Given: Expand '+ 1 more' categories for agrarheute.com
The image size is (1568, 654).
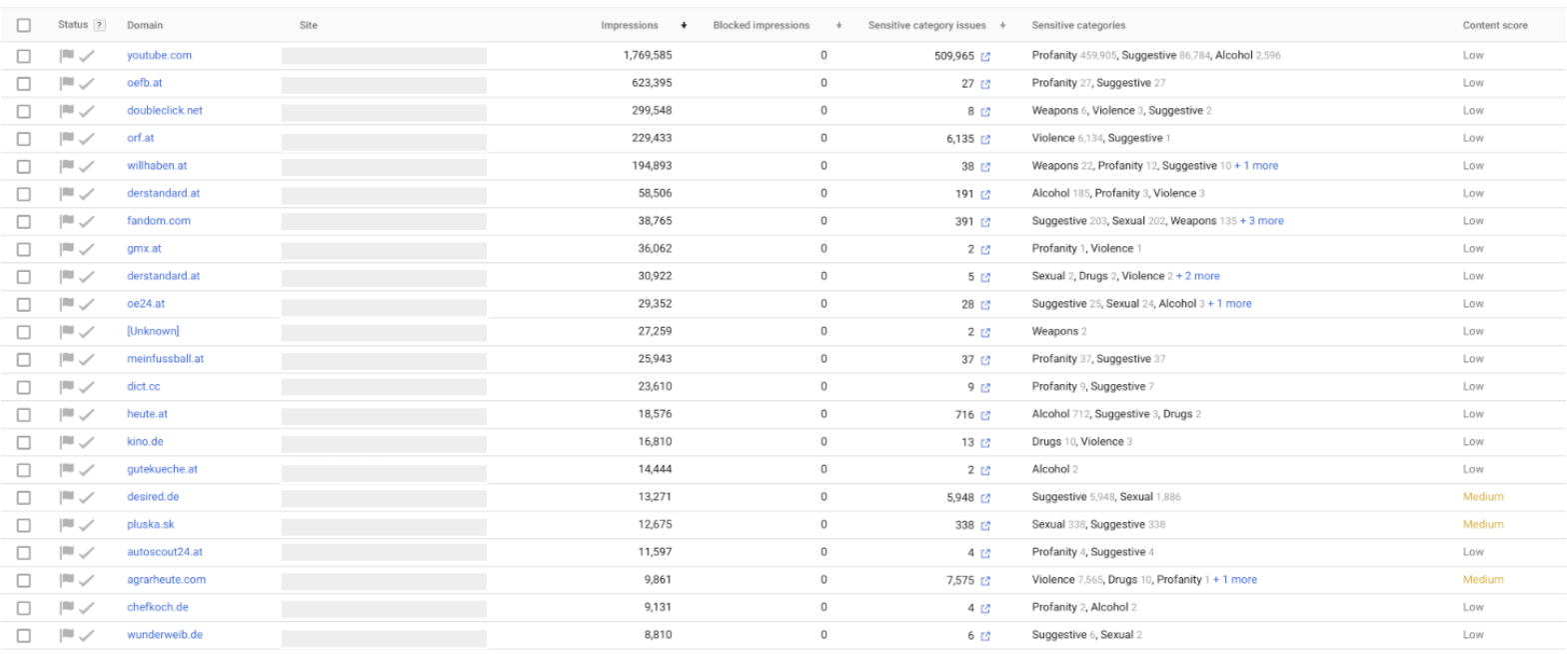Looking at the screenshot, I should point(1235,580).
